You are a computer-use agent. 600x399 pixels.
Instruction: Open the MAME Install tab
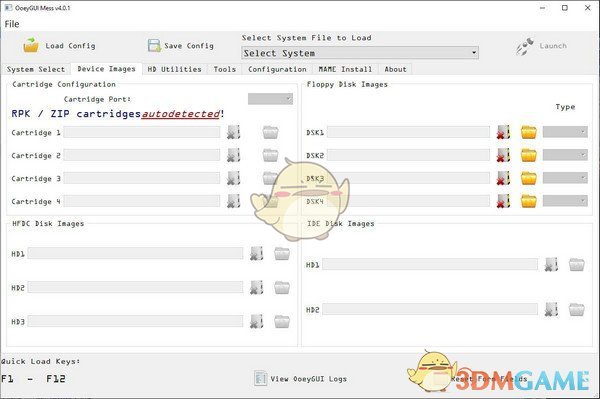click(345, 69)
